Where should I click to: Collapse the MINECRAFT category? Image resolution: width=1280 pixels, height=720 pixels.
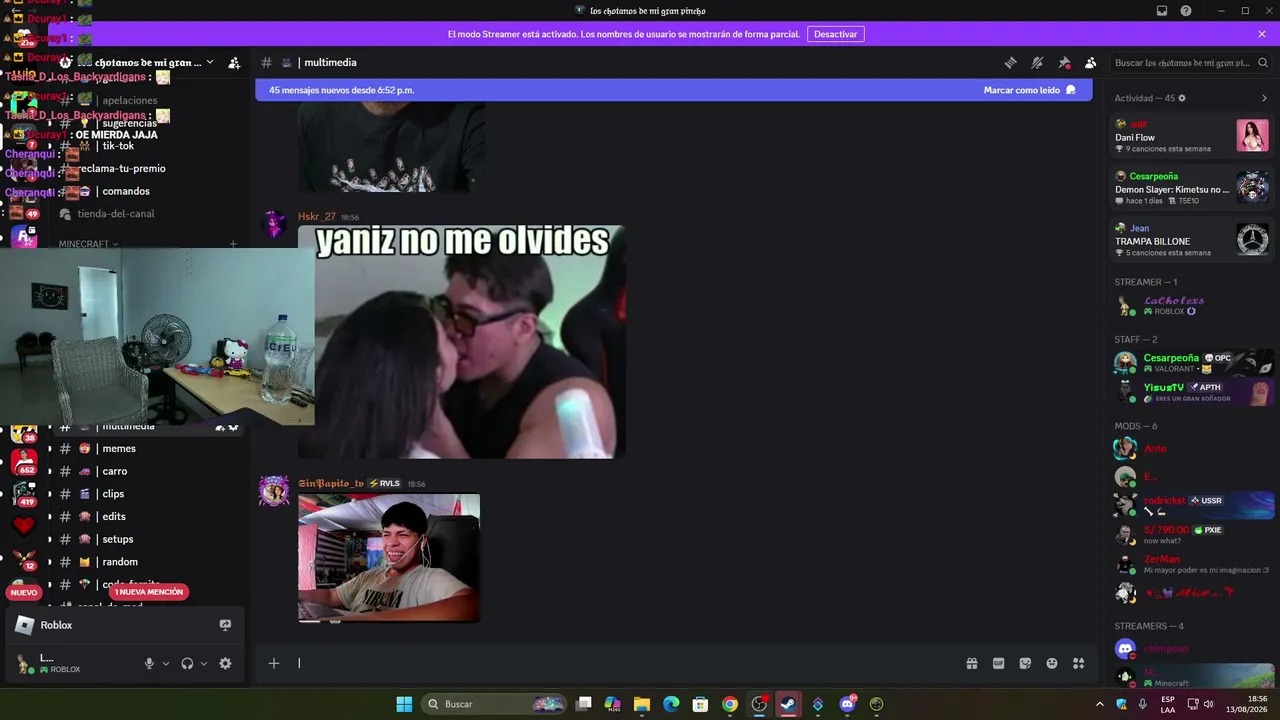[x=88, y=244]
